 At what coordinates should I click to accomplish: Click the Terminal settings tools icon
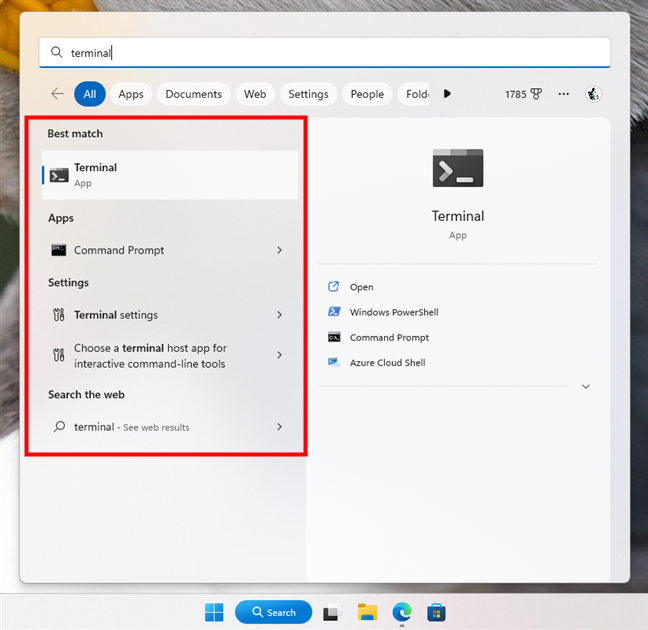coord(58,315)
